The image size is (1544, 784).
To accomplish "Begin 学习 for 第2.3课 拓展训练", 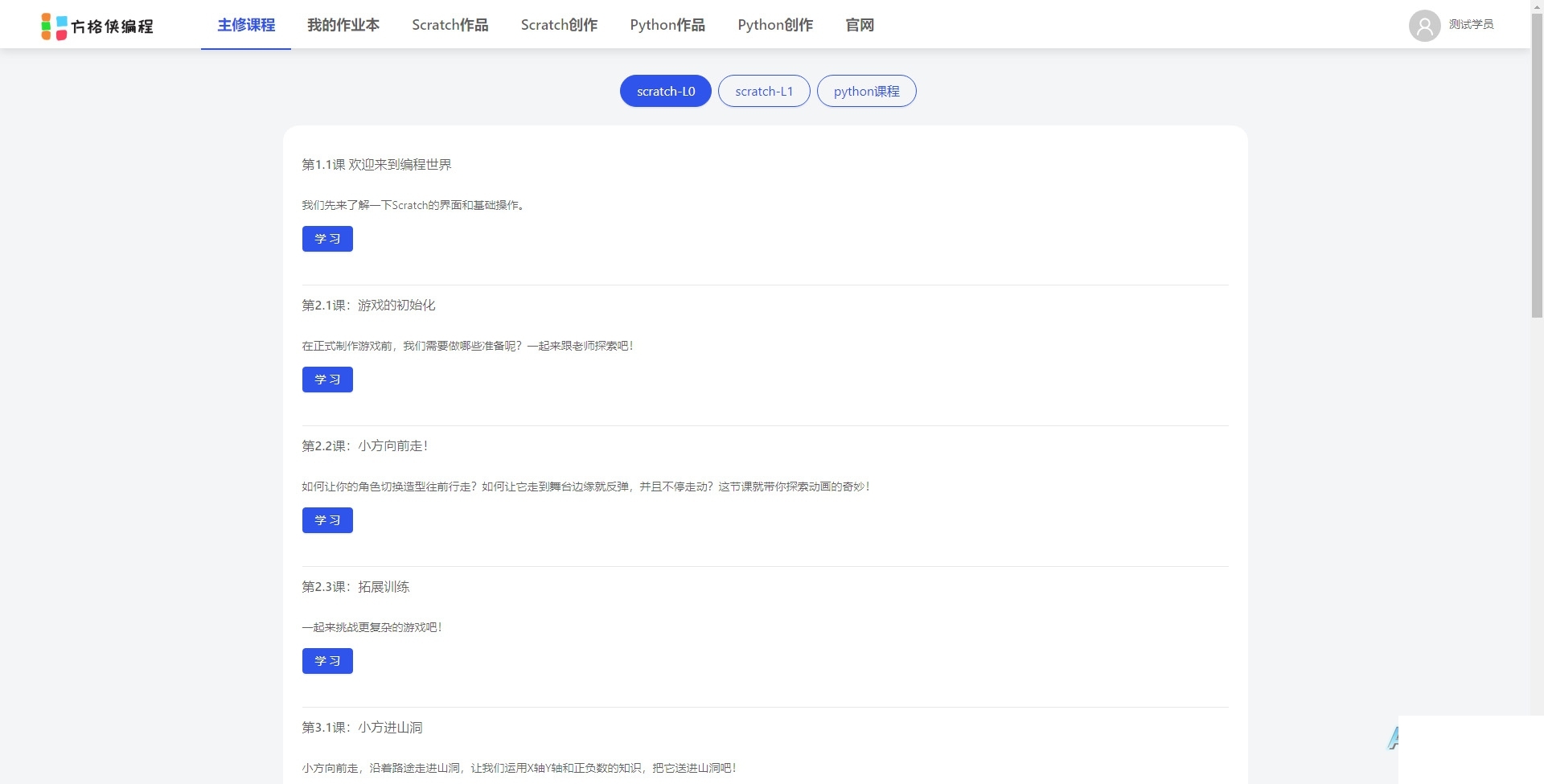I will click(x=327, y=661).
